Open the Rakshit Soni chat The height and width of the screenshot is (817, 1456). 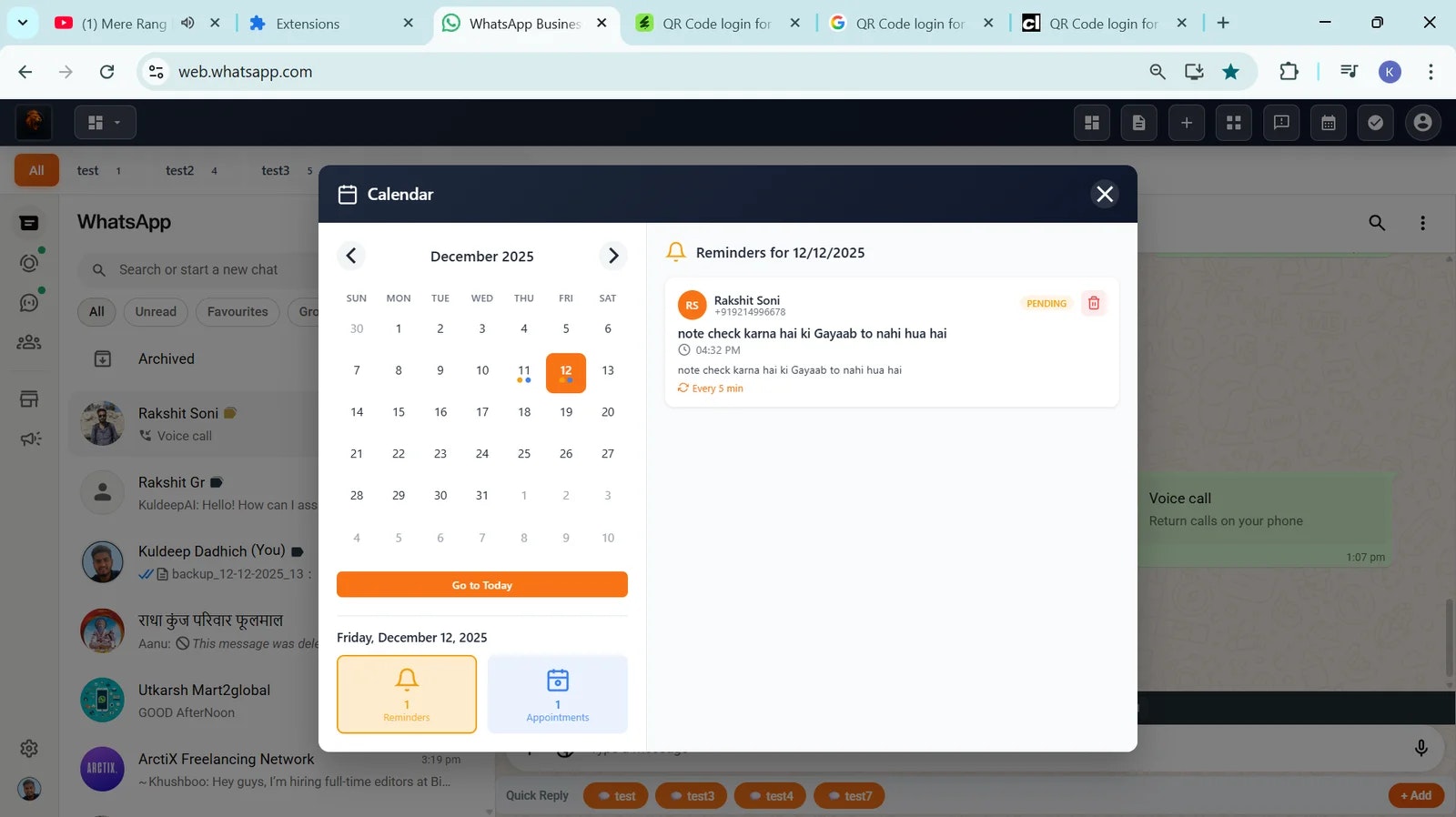pyautogui.click(x=194, y=424)
